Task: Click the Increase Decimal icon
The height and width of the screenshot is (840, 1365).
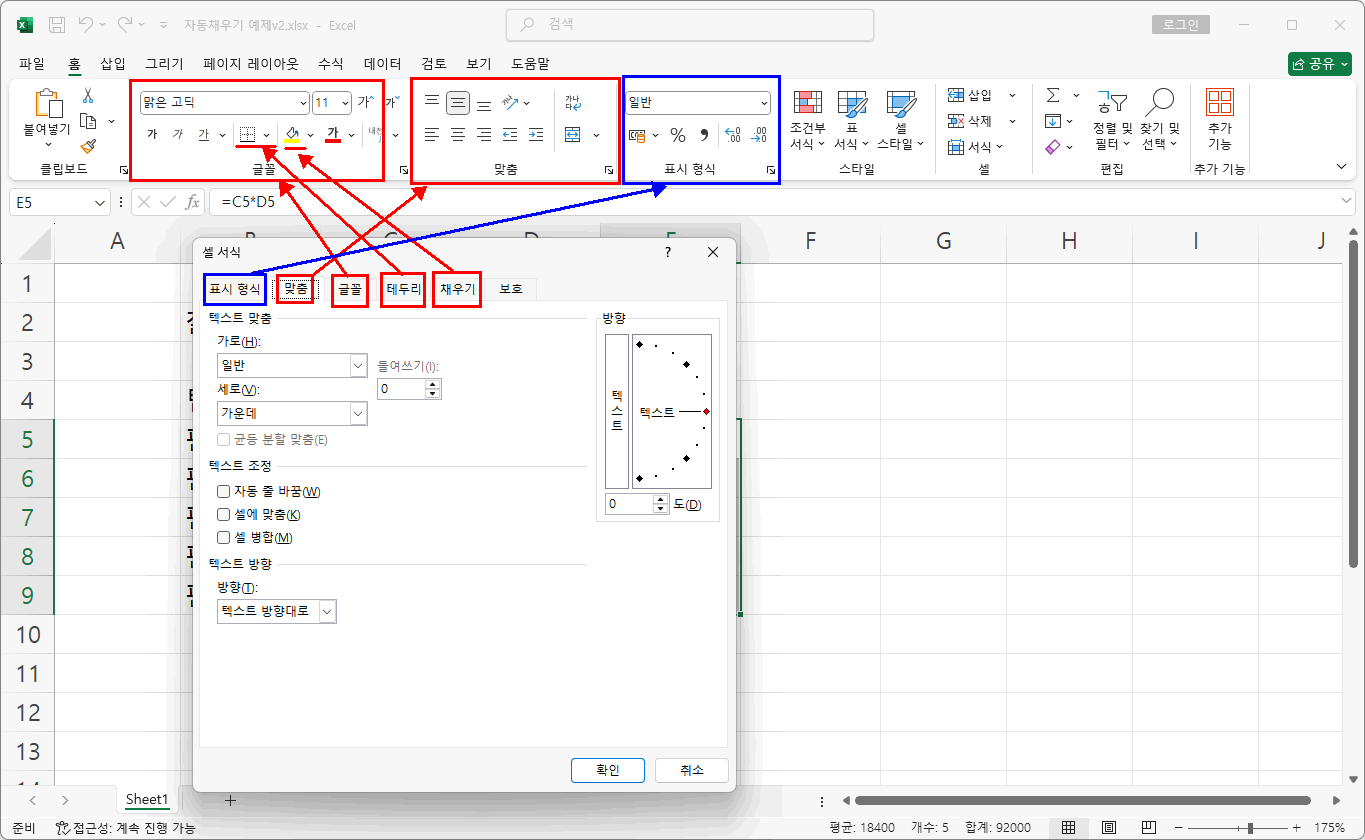Action: pyautogui.click(x=732, y=135)
